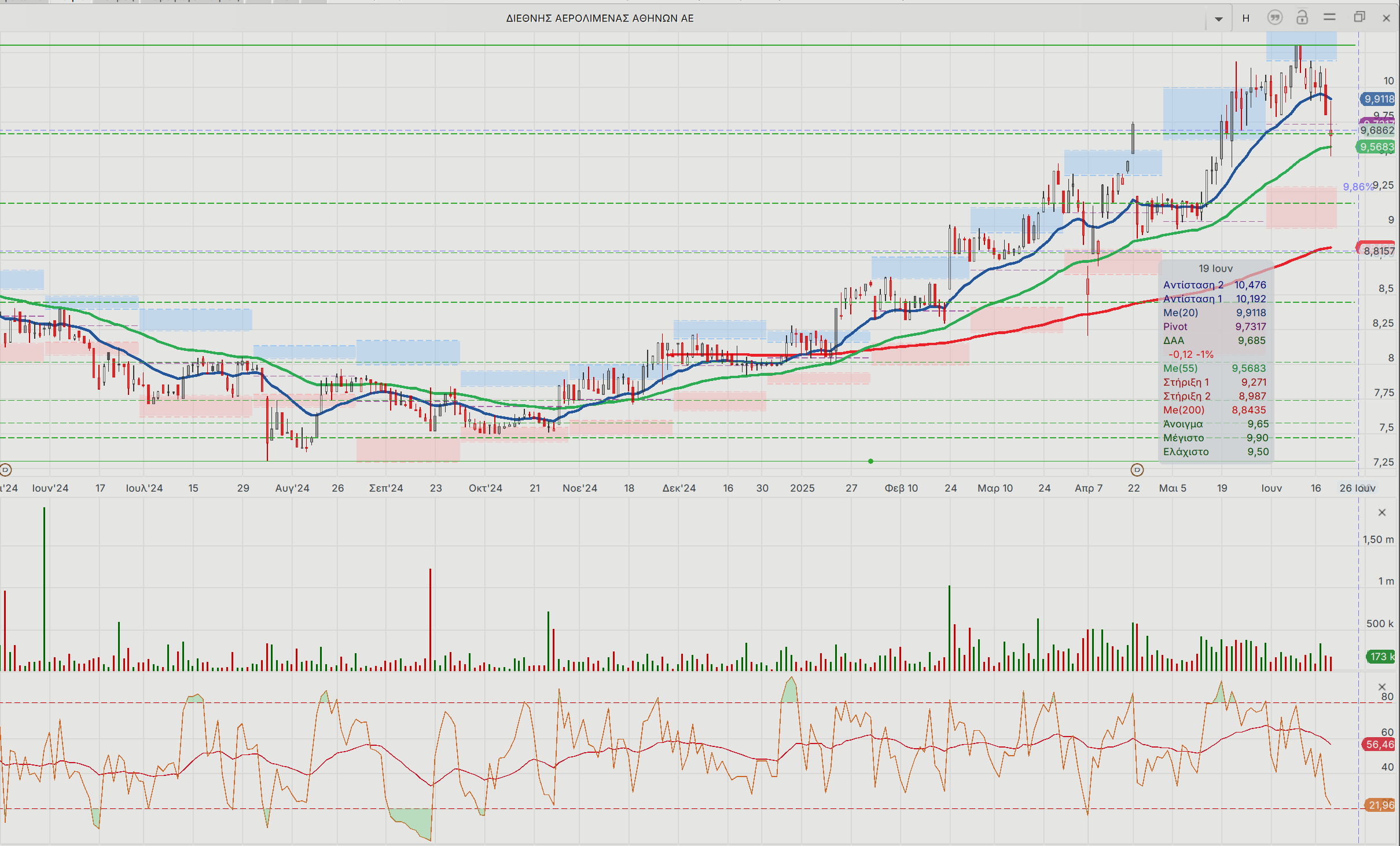The image size is (1400, 846).
Task: Click the -0,12 -1% change value
Action: point(1190,354)
